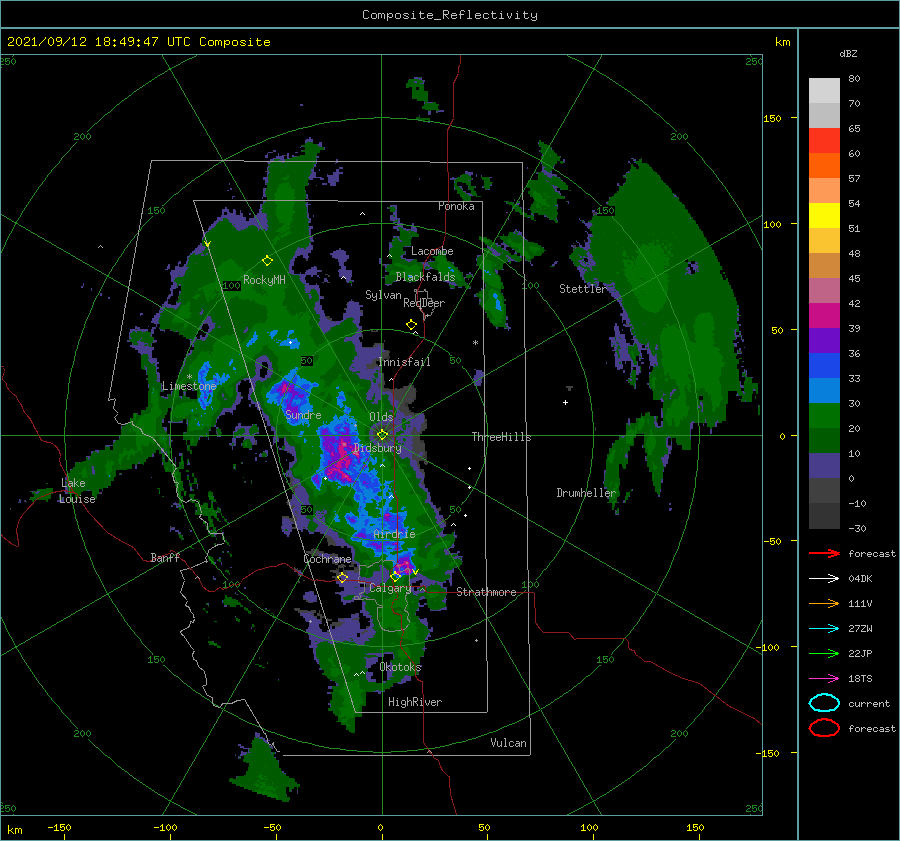The height and width of the screenshot is (841, 900).
Task: Click the yellow diamond marker under Cochrane
Action: [x=342, y=578]
